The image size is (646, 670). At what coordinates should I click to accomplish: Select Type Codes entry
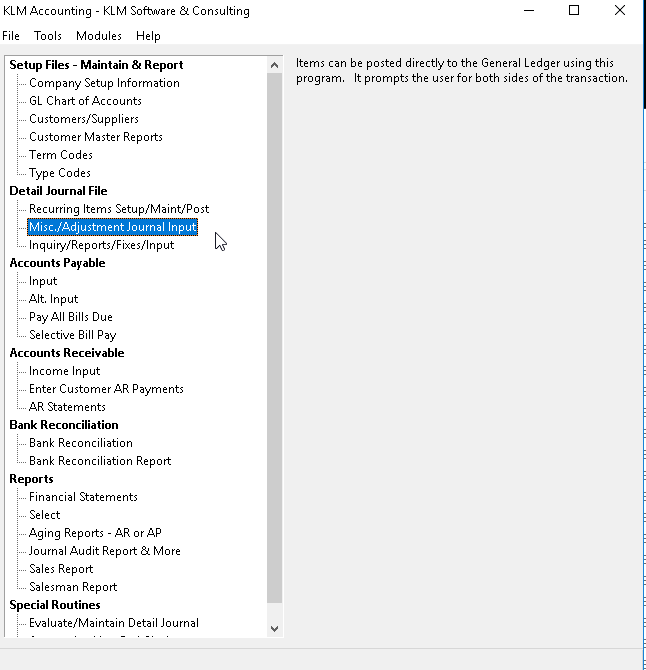[60, 173]
